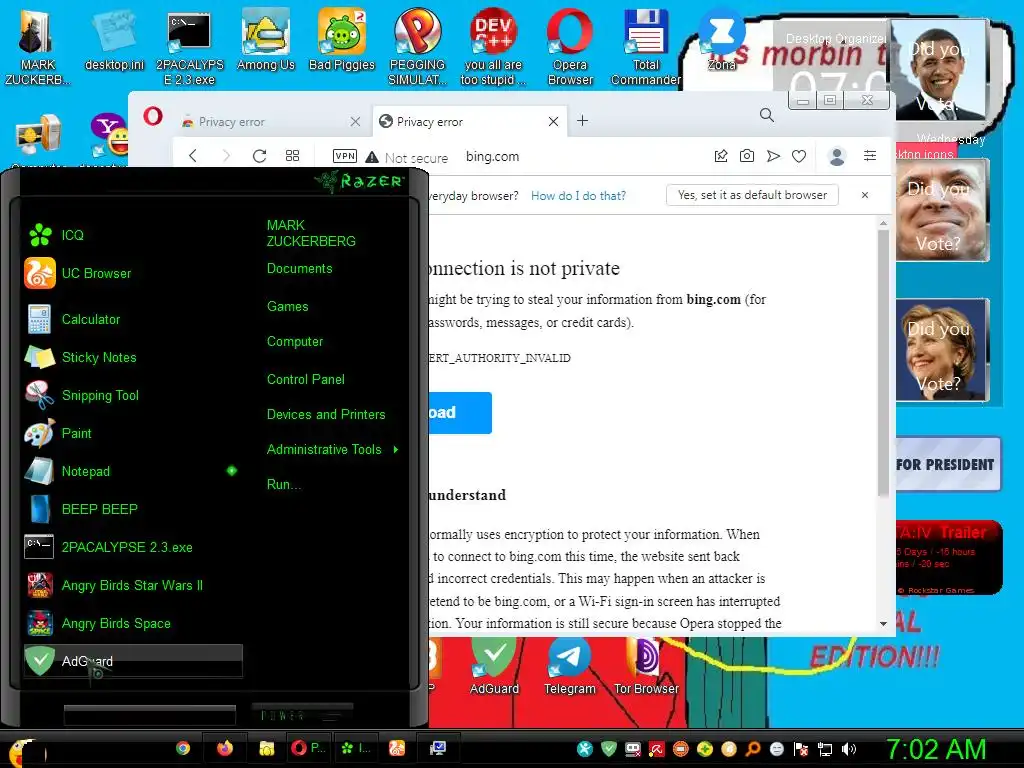Image resolution: width=1024 pixels, height=768 pixels.
Task: Click the page vertical scrollbar thumb
Action: [x=883, y=362]
